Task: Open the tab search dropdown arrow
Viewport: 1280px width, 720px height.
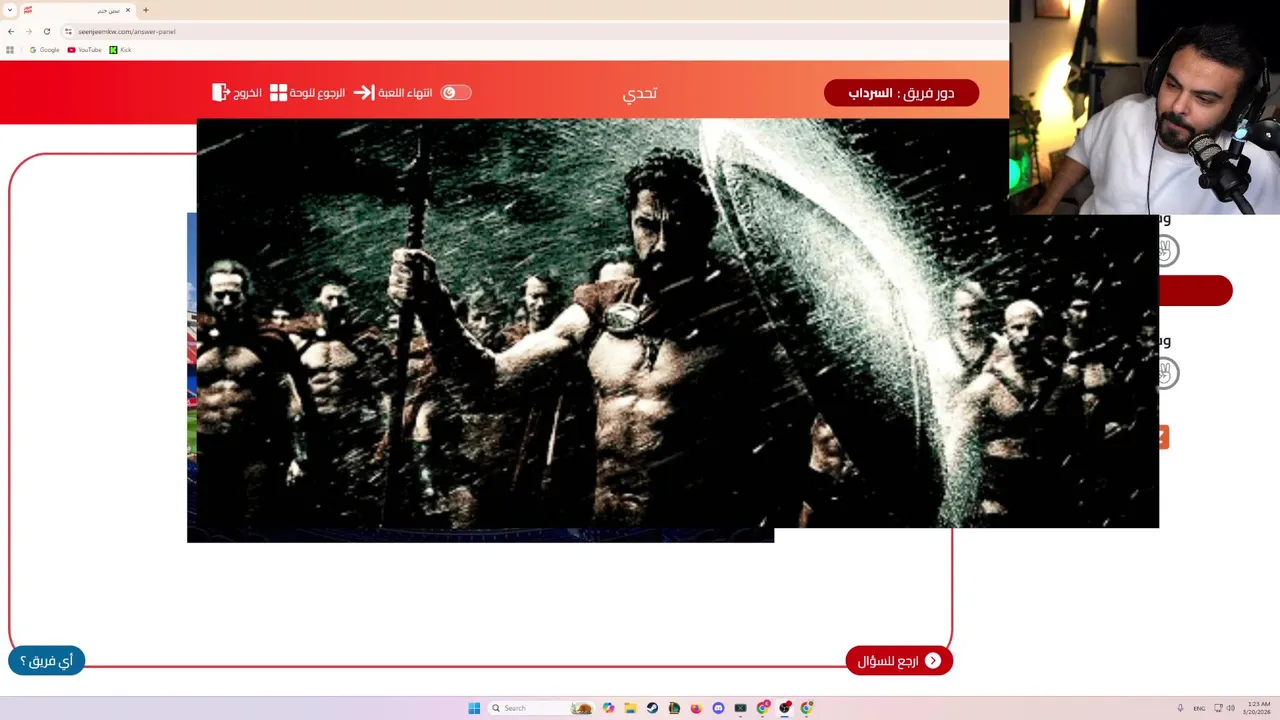Action: coord(10,10)
